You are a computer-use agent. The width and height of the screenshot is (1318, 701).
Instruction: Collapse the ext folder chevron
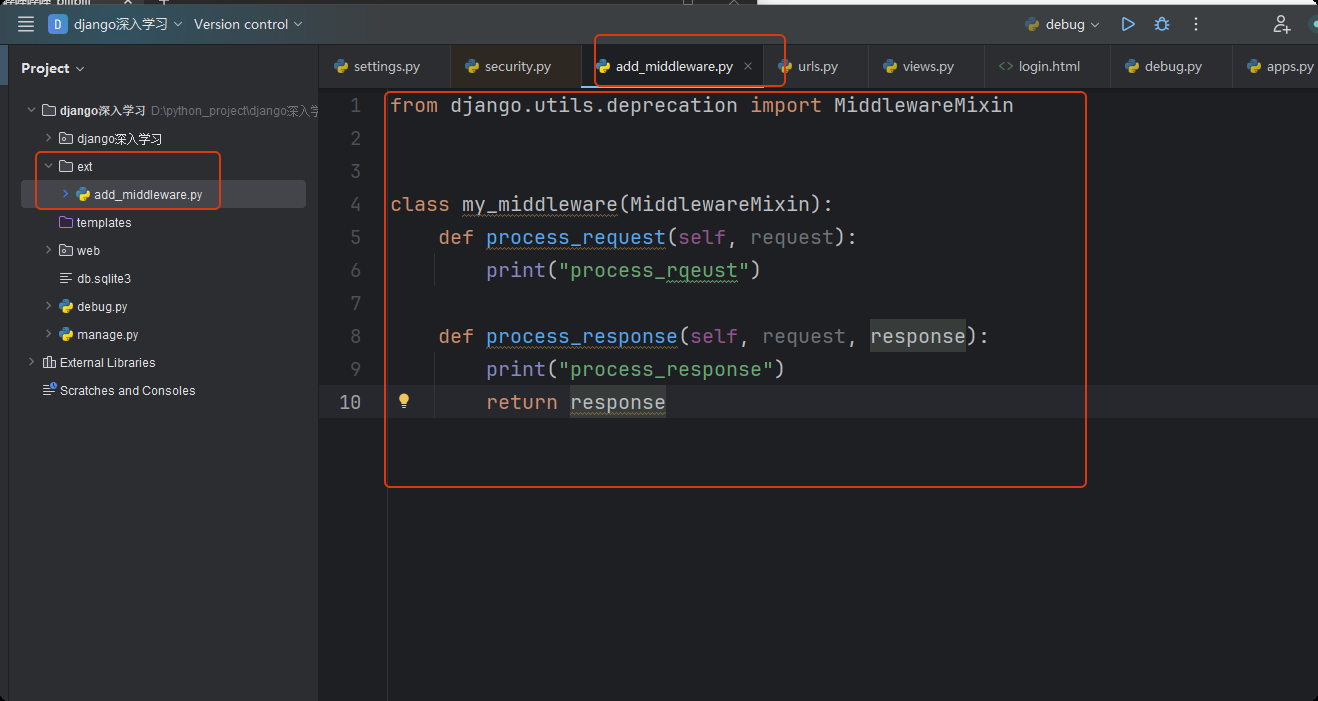(x=48, y=166)
